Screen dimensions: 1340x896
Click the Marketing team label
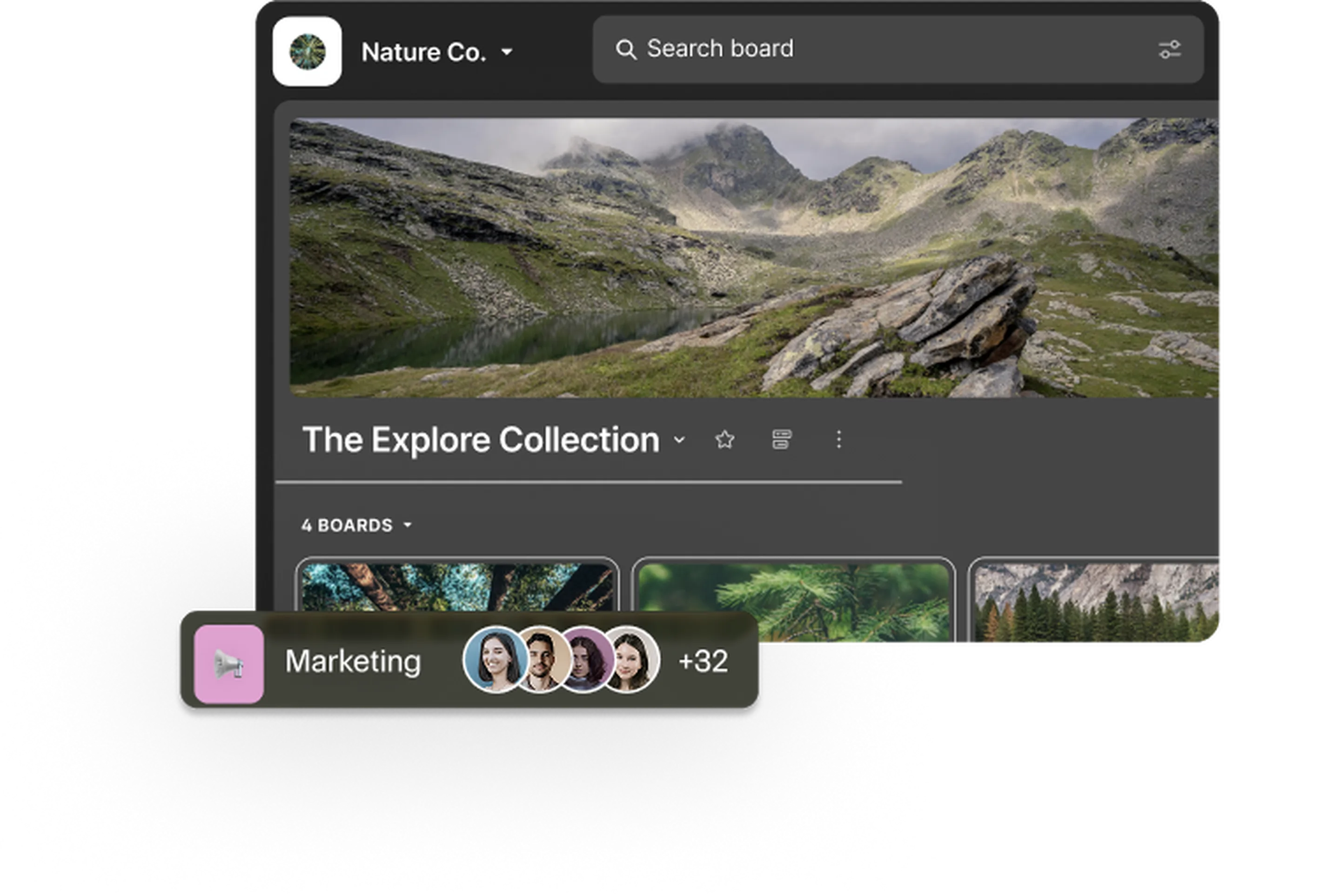point(353,662)
